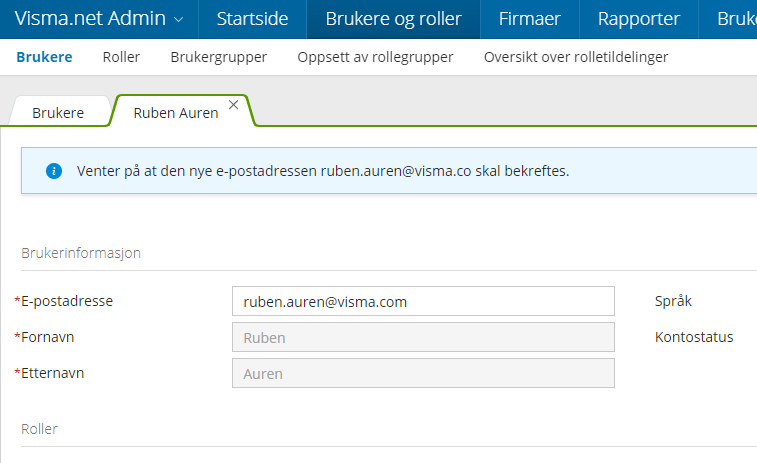
Task: Click the Brukerinformasjon section heading
Action: 81,253
